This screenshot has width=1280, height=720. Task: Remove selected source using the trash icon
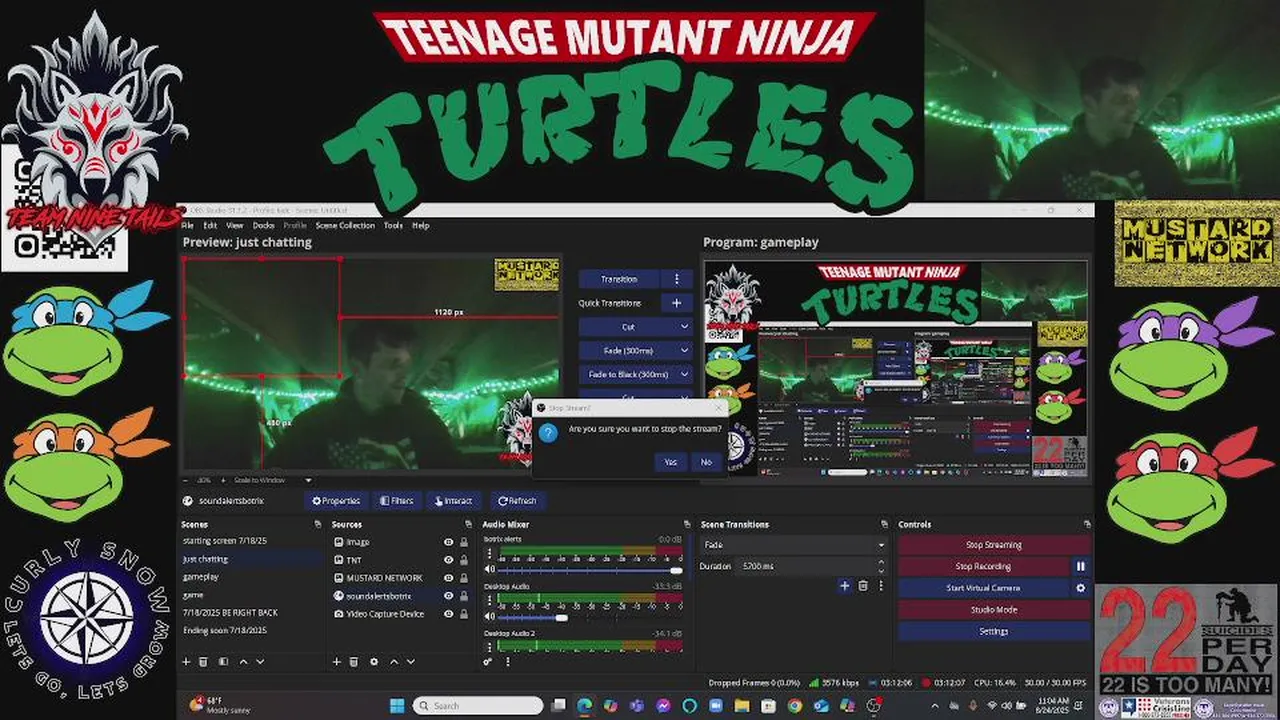(354, 662)
